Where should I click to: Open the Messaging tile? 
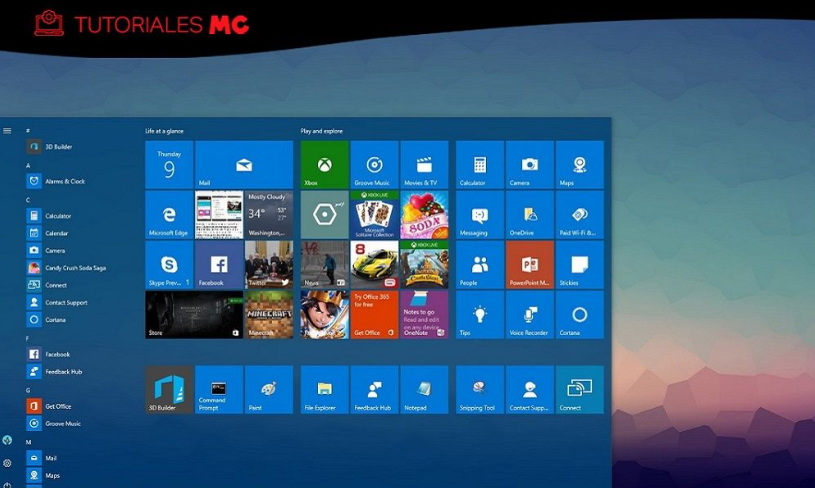[480, 215]
